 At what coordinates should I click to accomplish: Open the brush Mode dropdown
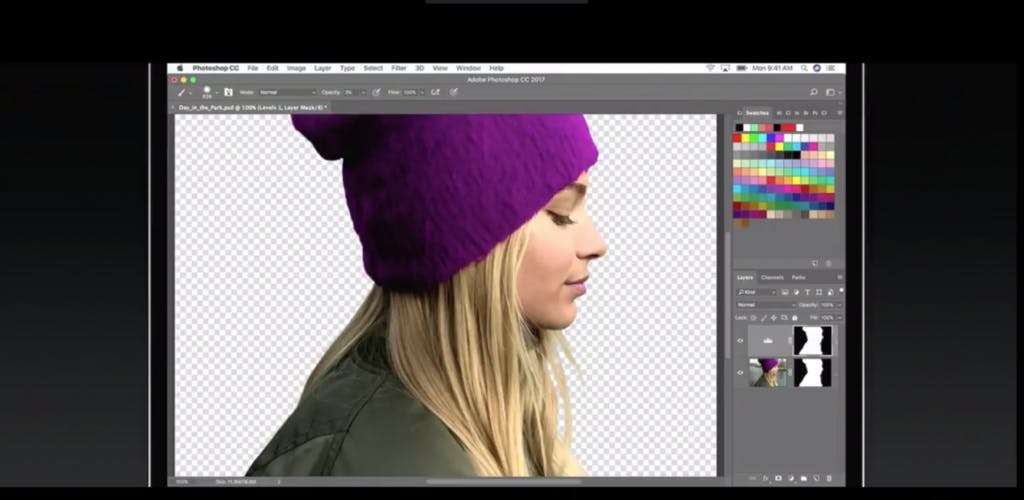point(286,92)
